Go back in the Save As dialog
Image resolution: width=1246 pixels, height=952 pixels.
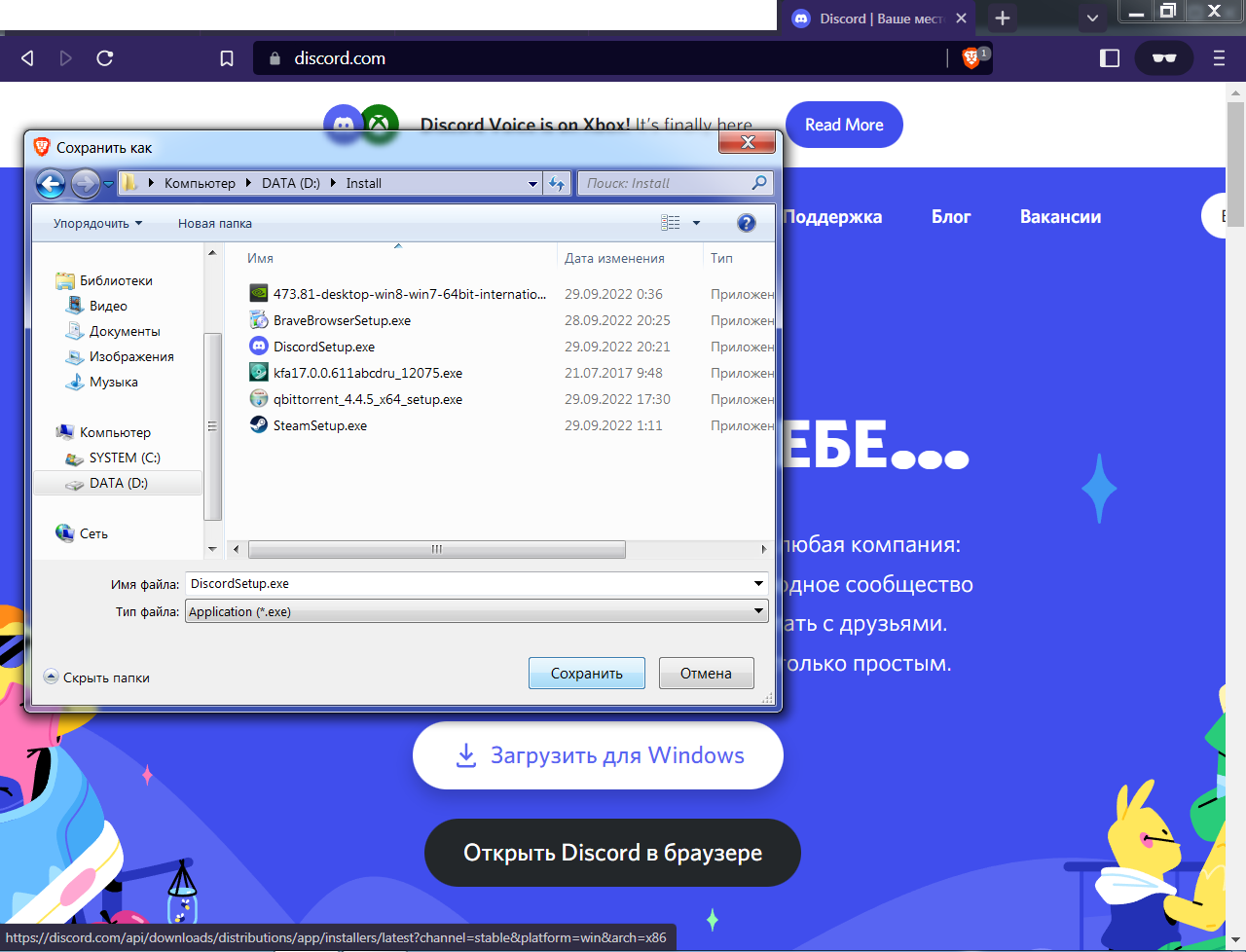pos(51,183)
